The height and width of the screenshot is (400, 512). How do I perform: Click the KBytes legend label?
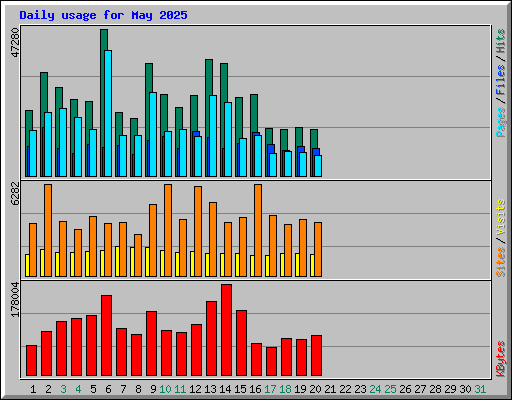pos(500,359)
